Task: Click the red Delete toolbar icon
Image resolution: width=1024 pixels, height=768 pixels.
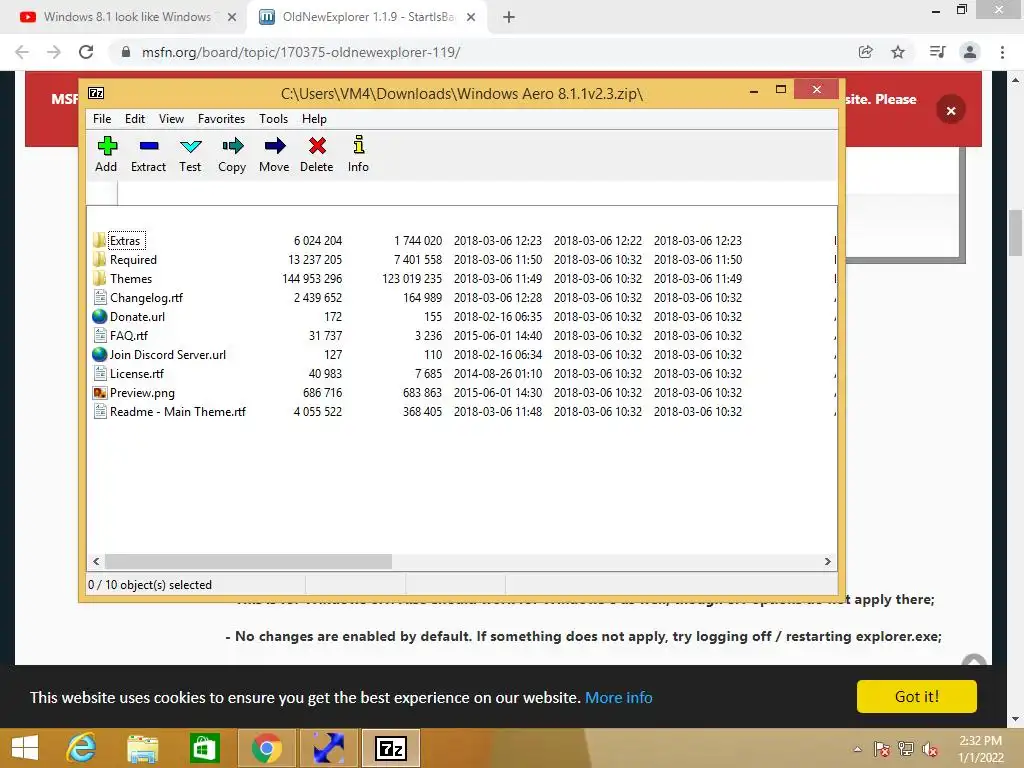Action: [317, 155]
